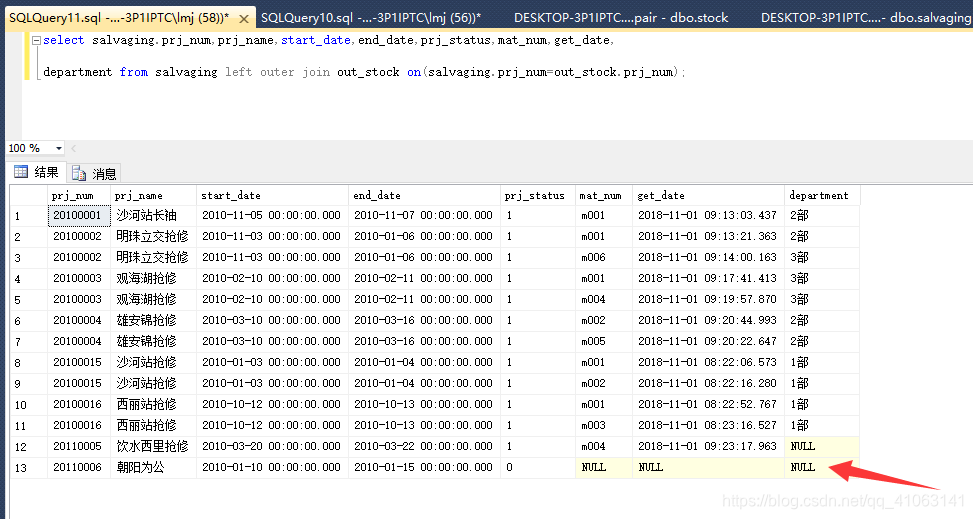Click 沙河站抢修 in row 8
Viewport: 973px width, 519px height.
[153, 363]
